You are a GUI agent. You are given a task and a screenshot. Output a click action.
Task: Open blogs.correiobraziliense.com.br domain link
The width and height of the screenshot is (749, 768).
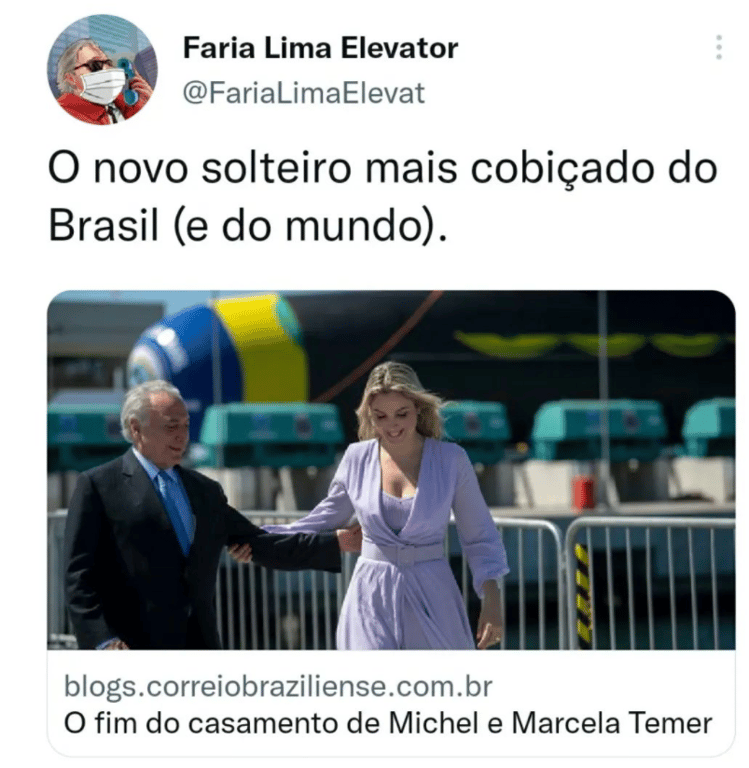(x=278, y=686)
